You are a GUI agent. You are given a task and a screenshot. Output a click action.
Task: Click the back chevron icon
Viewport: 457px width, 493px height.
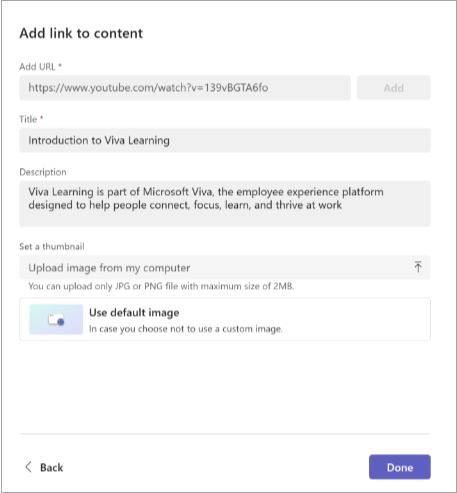pyautogui.click(x=29, y=467)
